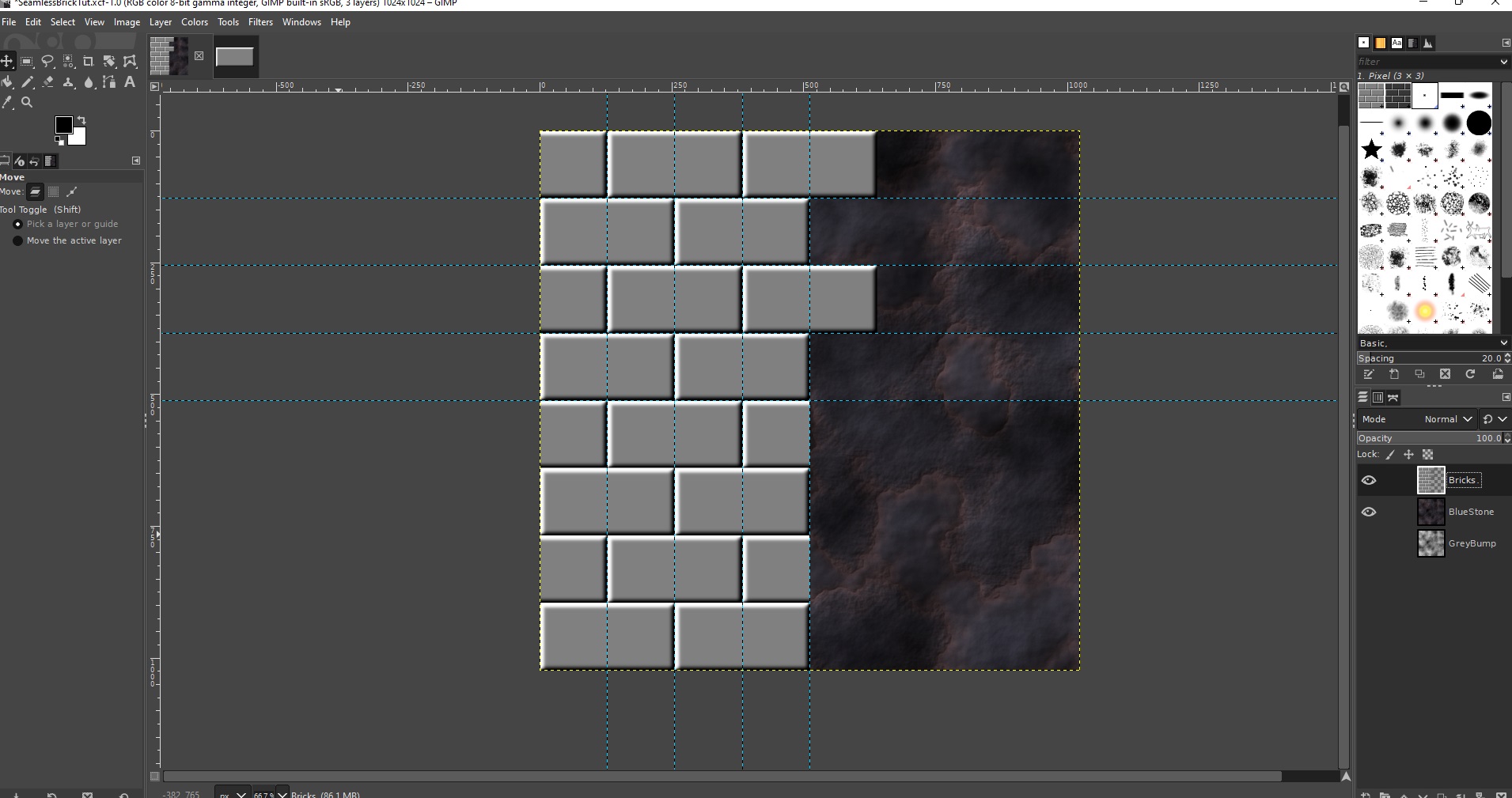Activate the Zoom magnifier tool

pos(27,103)
